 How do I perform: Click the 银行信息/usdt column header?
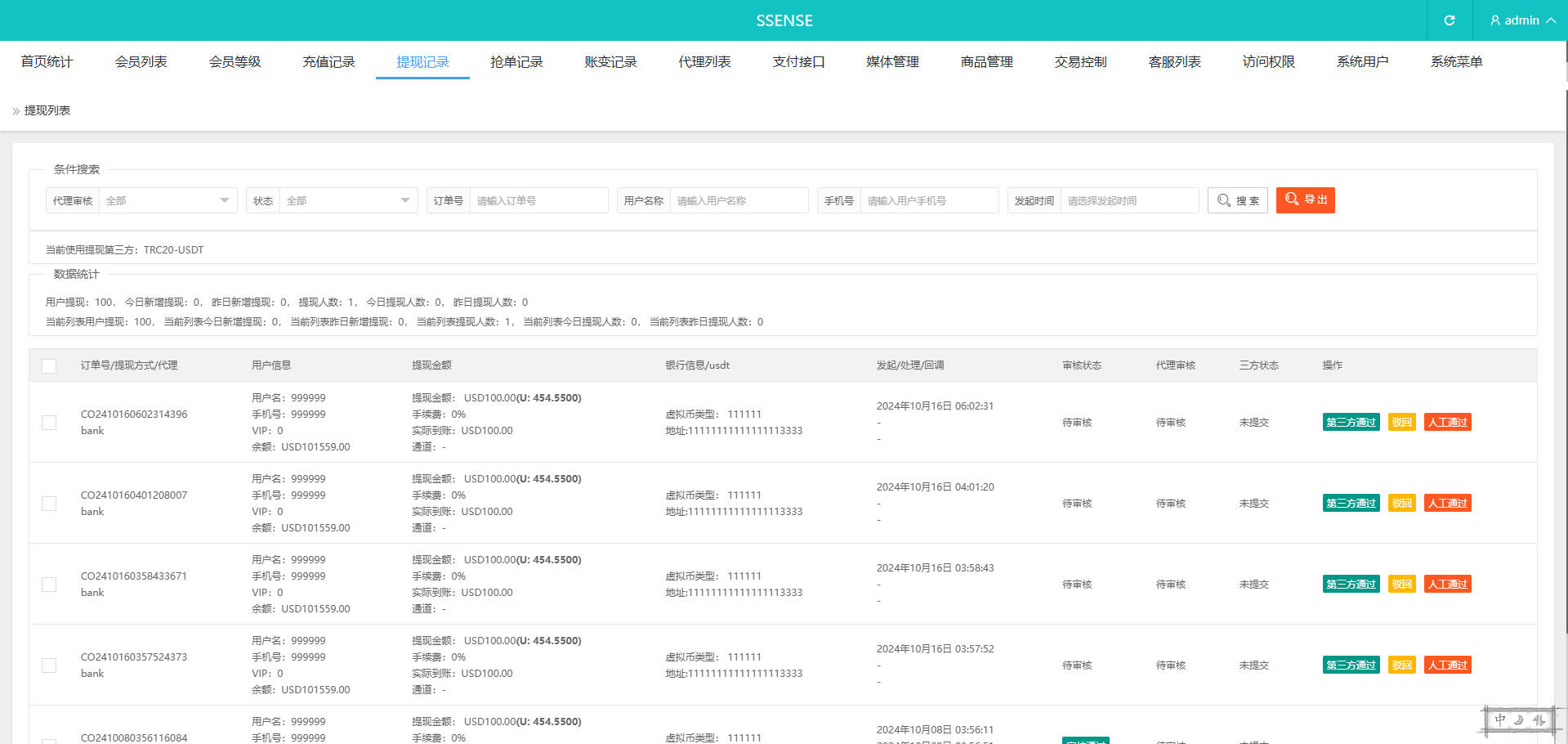tap(697, 365)
